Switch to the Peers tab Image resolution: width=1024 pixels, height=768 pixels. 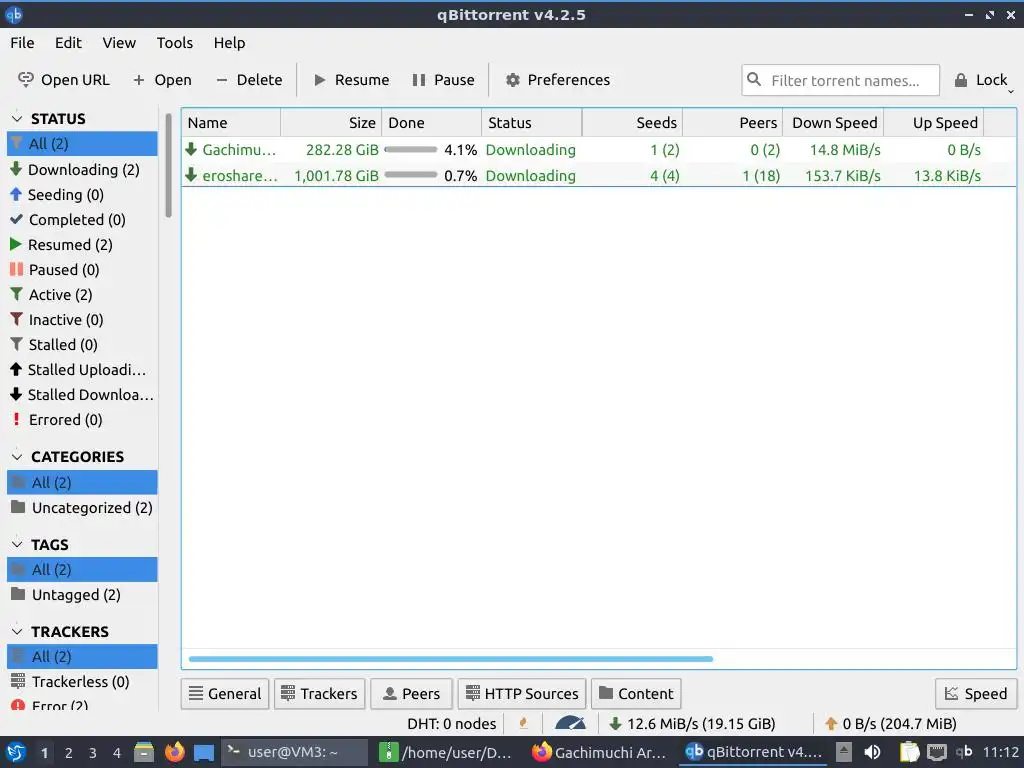pos(411,694)
